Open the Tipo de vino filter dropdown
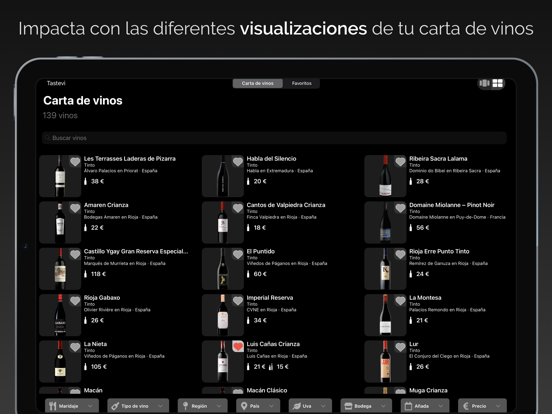Image resolution: width=552 pixels, height=414 pixels. (x=138, y=406)
